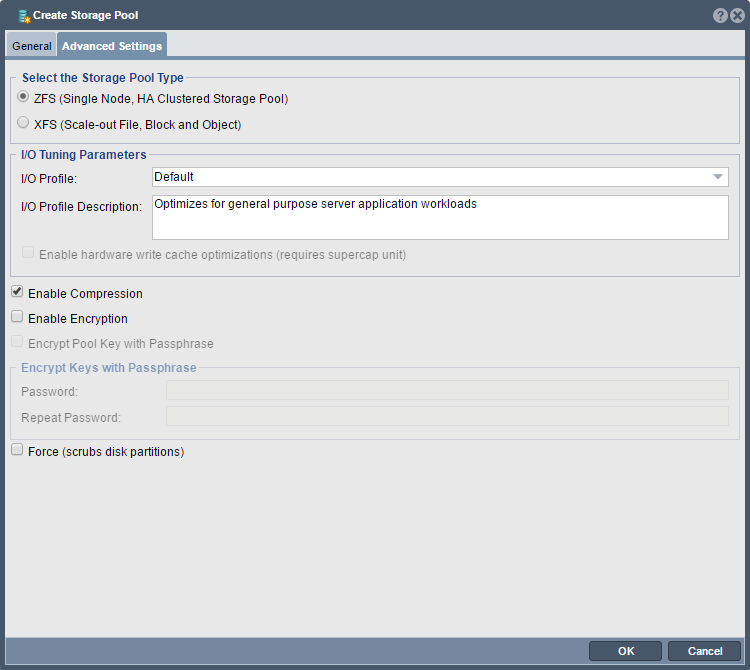750x670 pixels.
Task: Click the 'I/O Tuning Parameters' heading
Action: pos(84,154)
